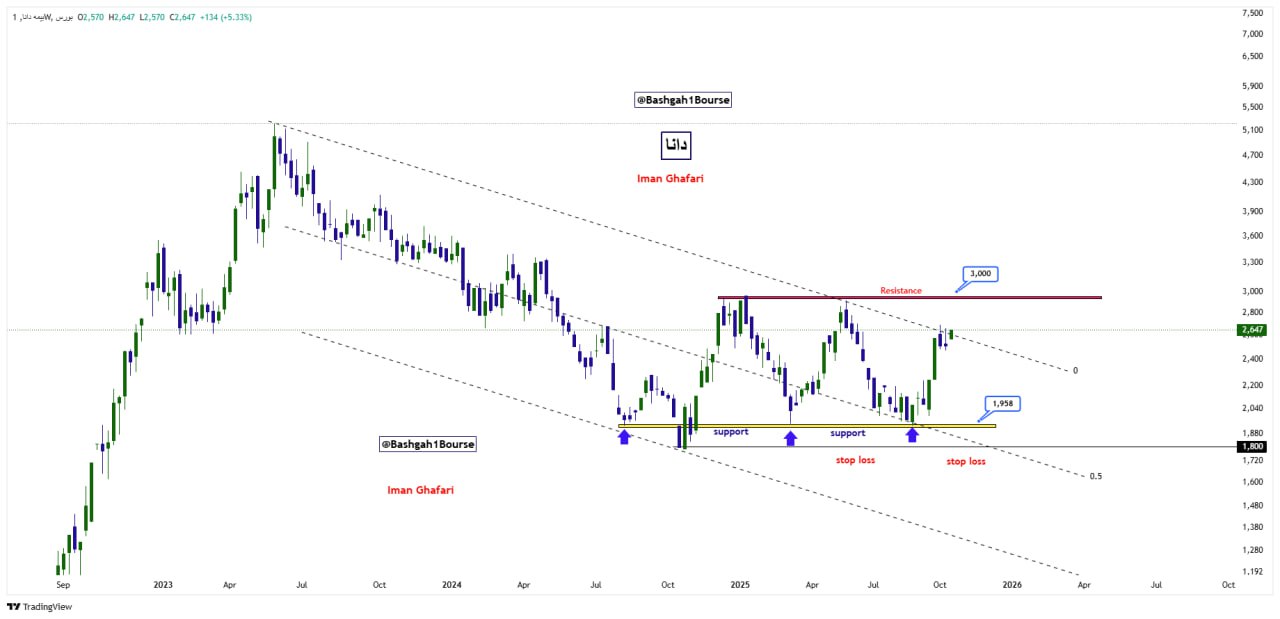Click the rightmost stop loss label

click(x=965, y=461)
